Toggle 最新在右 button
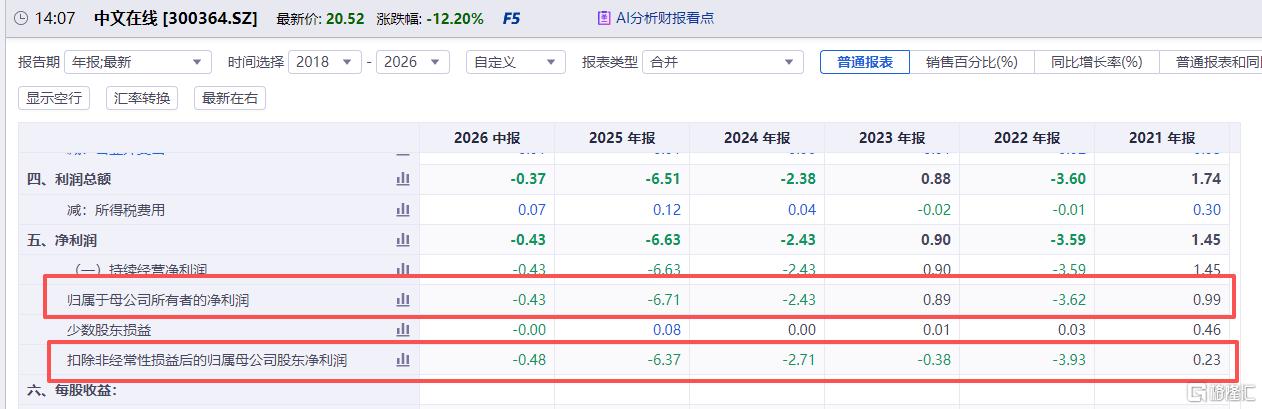1262x409 pixels. coord(230,98)
